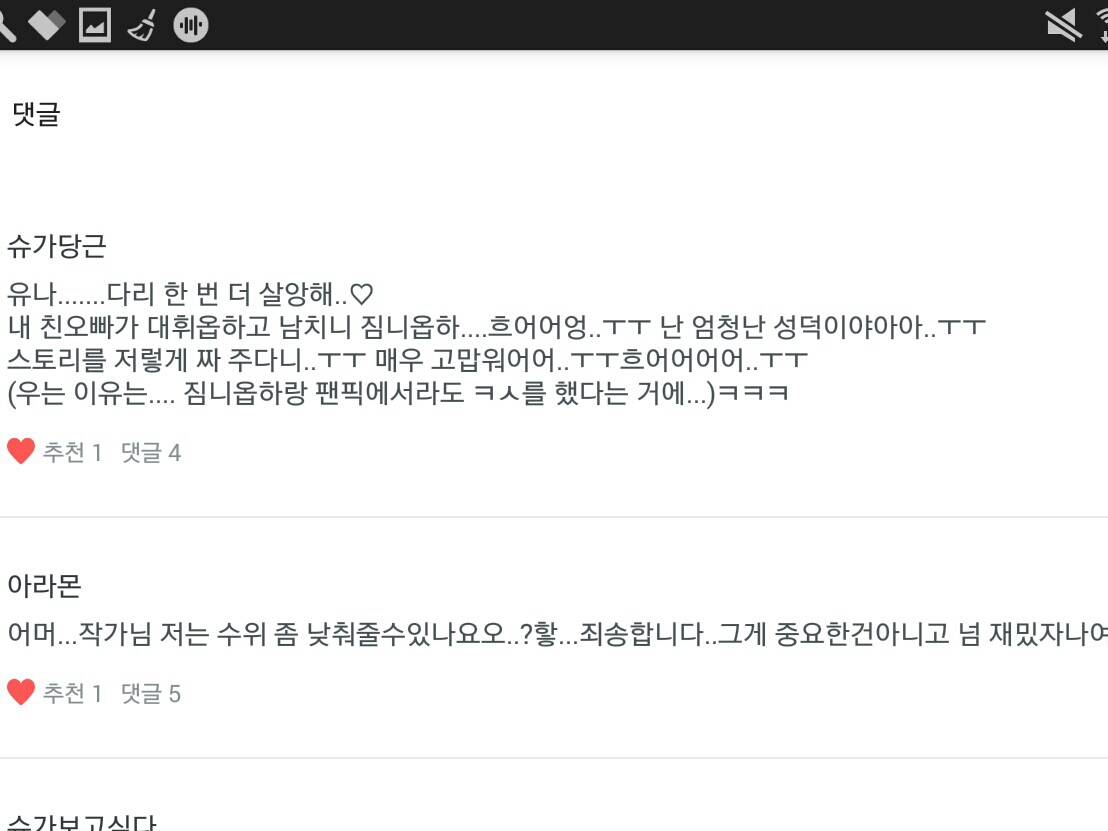Open the diamond tag notification icon
Screen dimensions: 1108x831
[x=47, y=25]
